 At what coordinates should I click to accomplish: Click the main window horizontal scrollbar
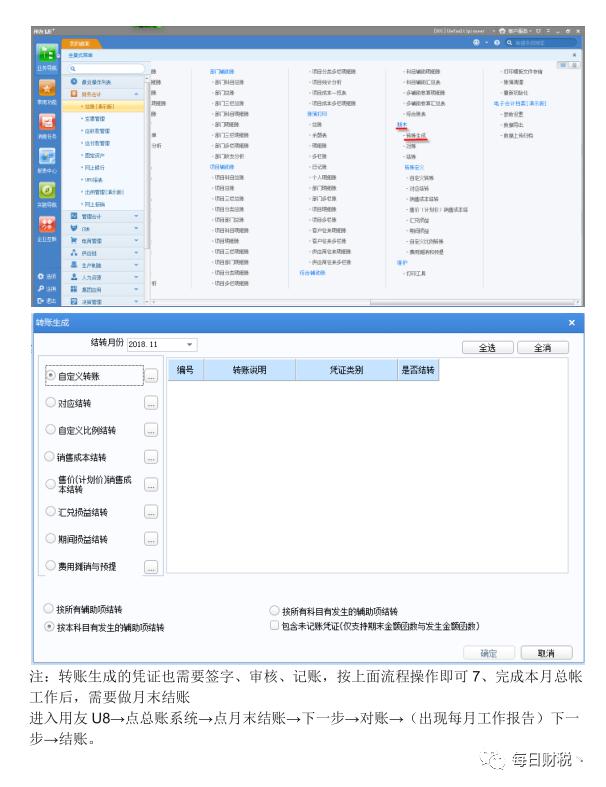point(472,302)
